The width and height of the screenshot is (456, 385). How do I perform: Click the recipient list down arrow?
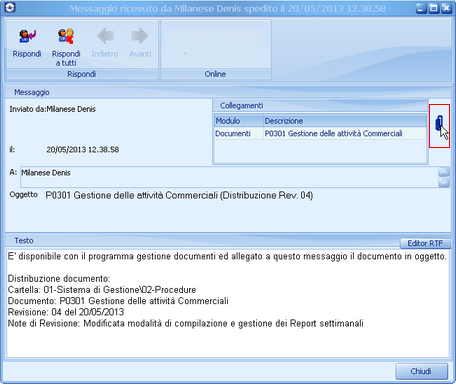pyautogui.click(x=444, y=182)
